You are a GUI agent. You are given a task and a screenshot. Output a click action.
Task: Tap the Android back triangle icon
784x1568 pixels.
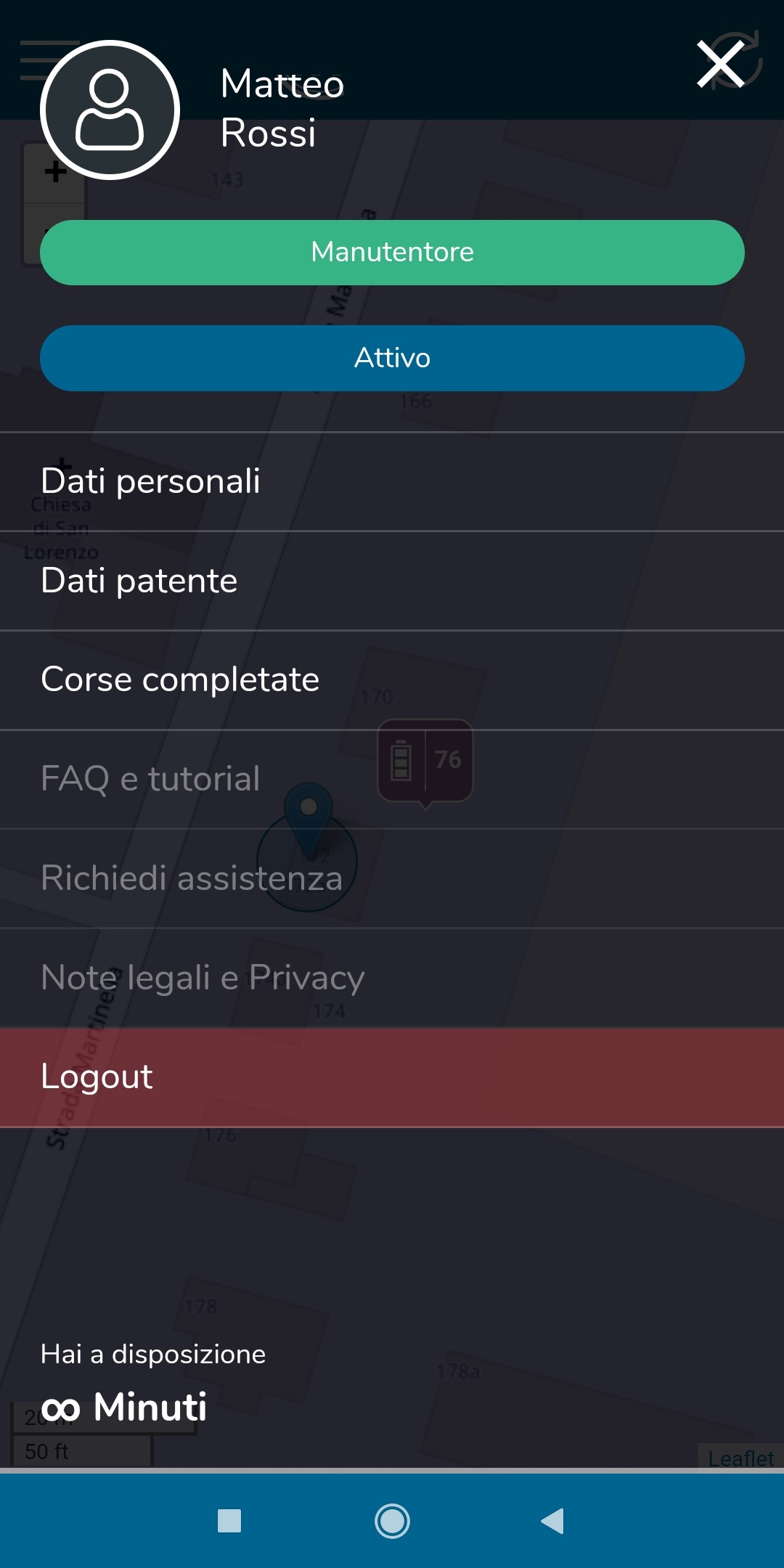[553, 1521]
